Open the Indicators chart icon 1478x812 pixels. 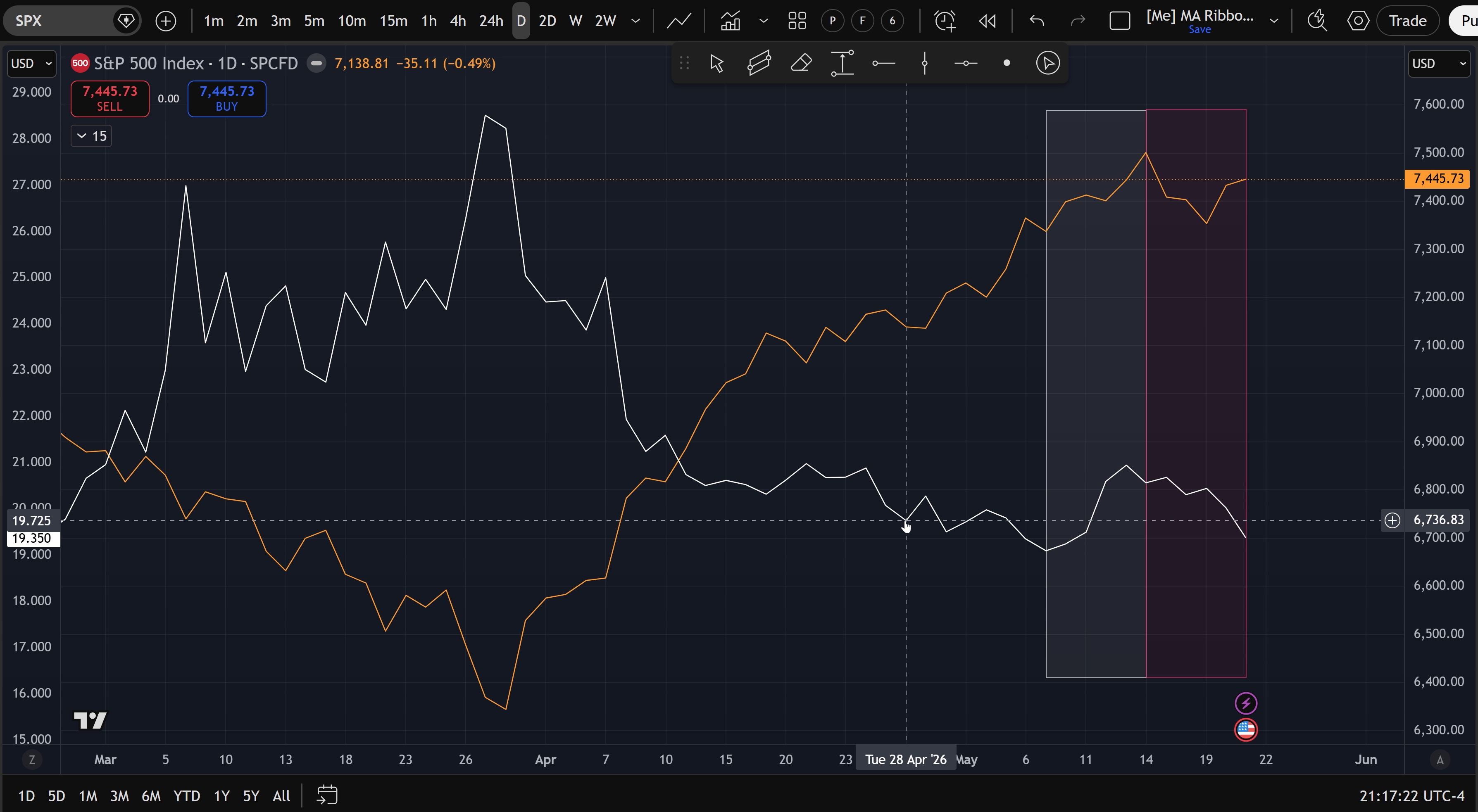730,21
